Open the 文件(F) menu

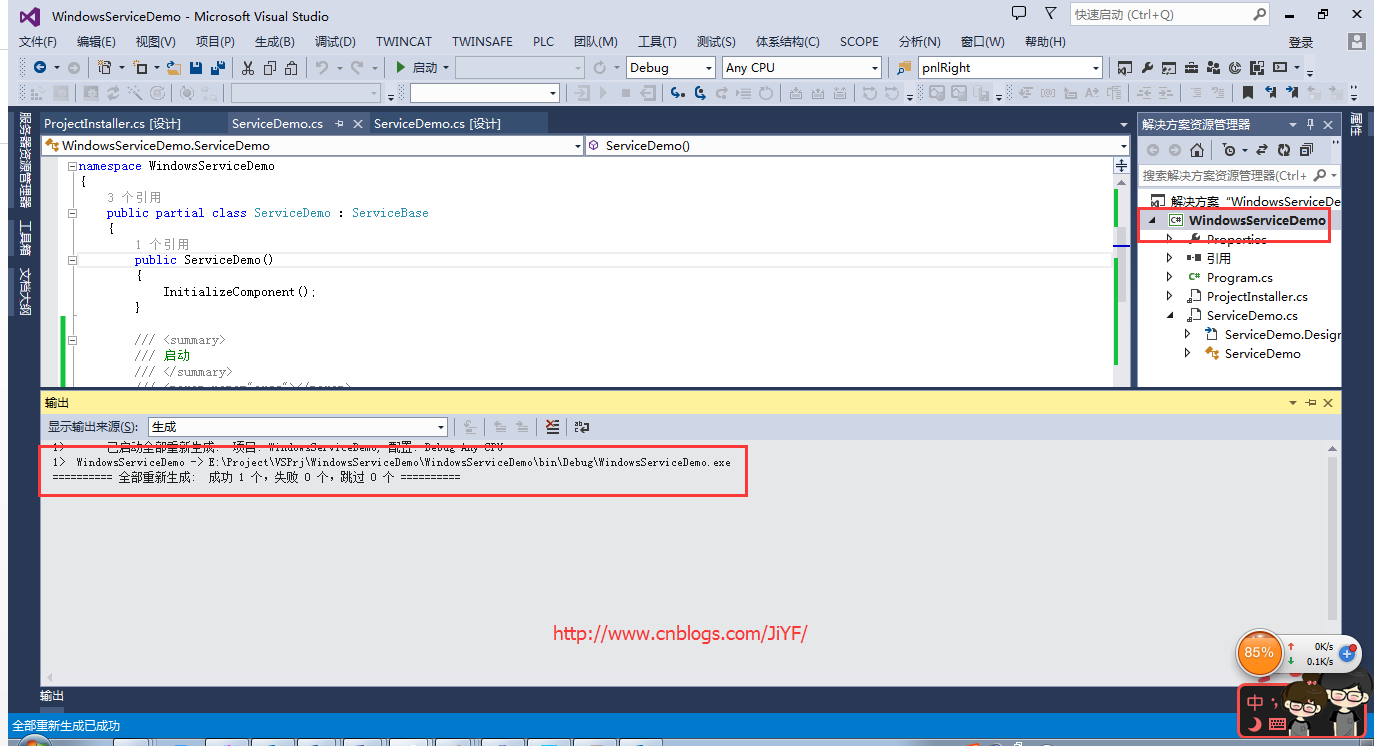[38, 42]
